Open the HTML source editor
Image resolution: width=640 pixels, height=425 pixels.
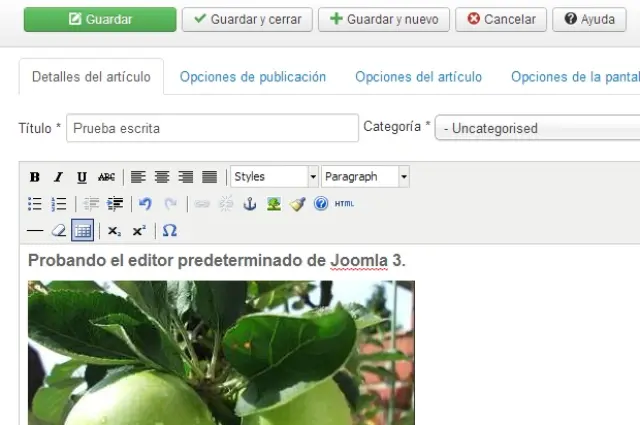click(344, 204)
